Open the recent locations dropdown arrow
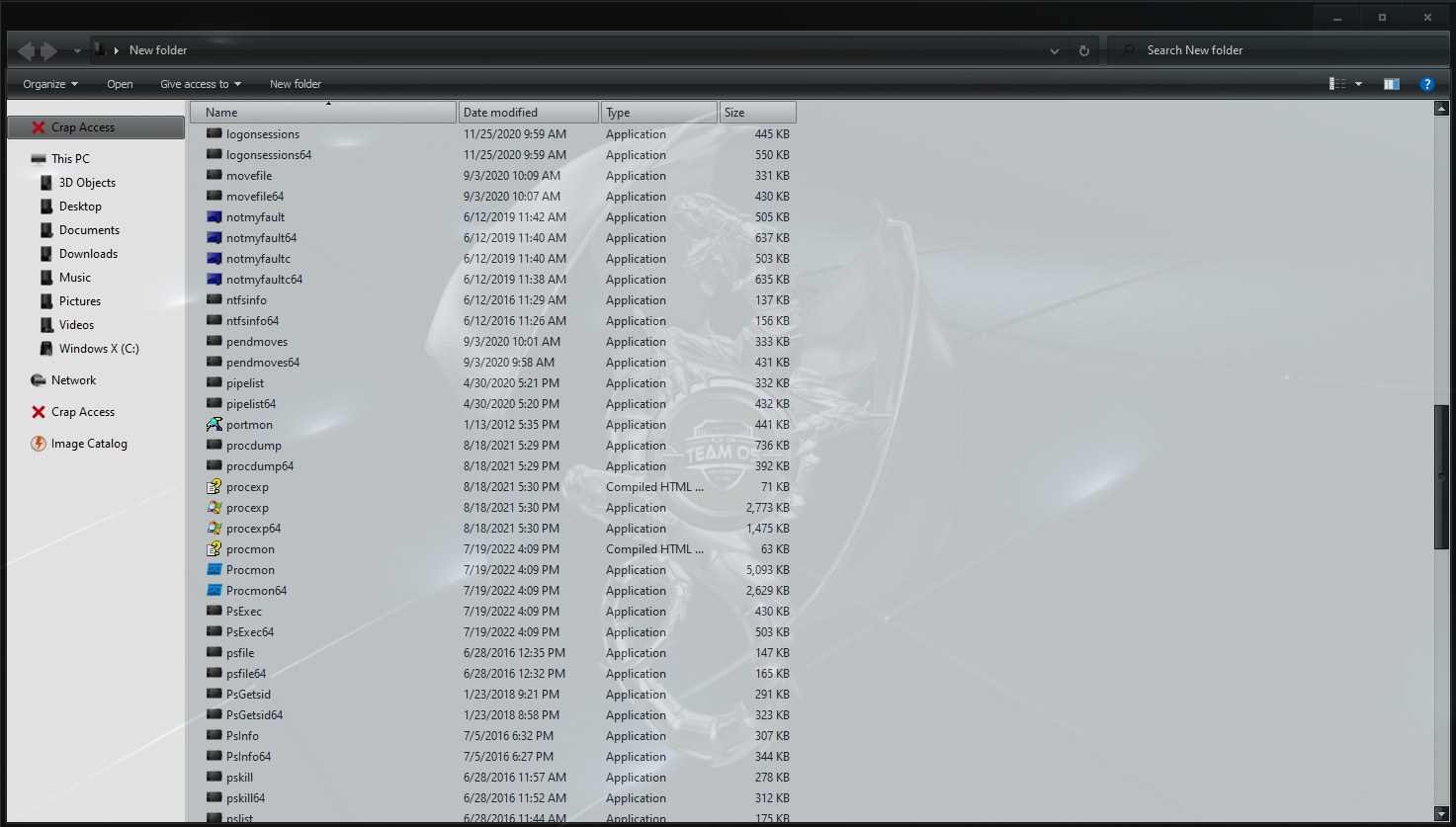Screen dimensions: 1456x827 point(77,50)
